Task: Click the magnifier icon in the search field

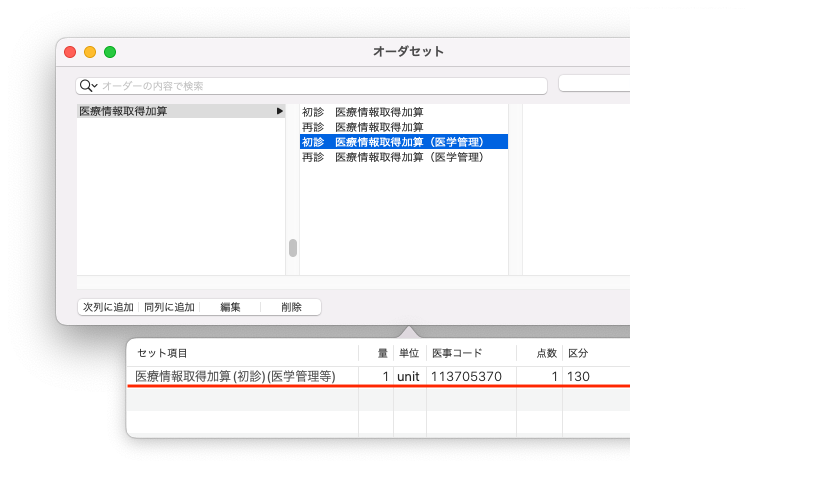Action: [x=87, y=86]
